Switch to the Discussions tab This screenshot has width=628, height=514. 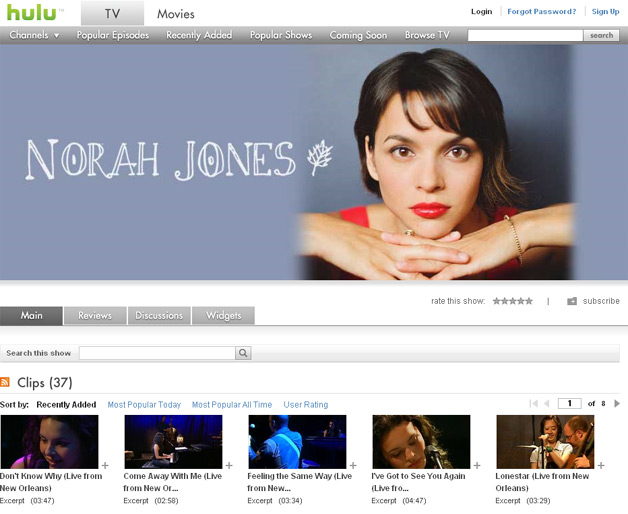159,316
